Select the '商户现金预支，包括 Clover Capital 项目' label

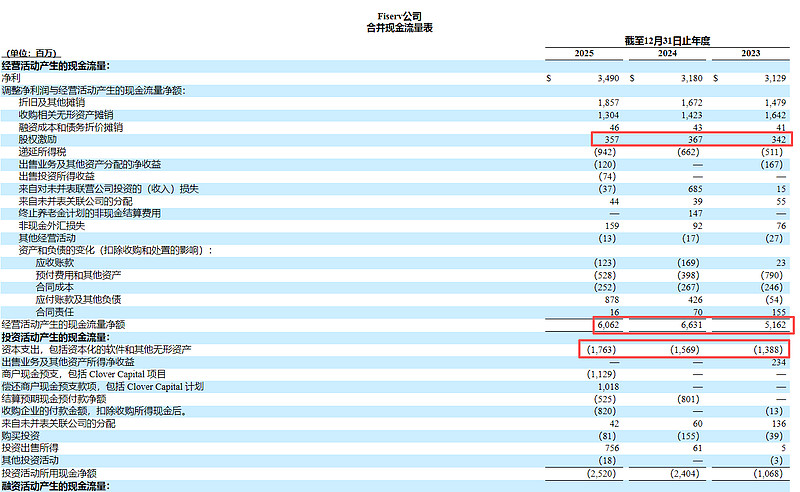pyautogui.click(x=84, y=374)
